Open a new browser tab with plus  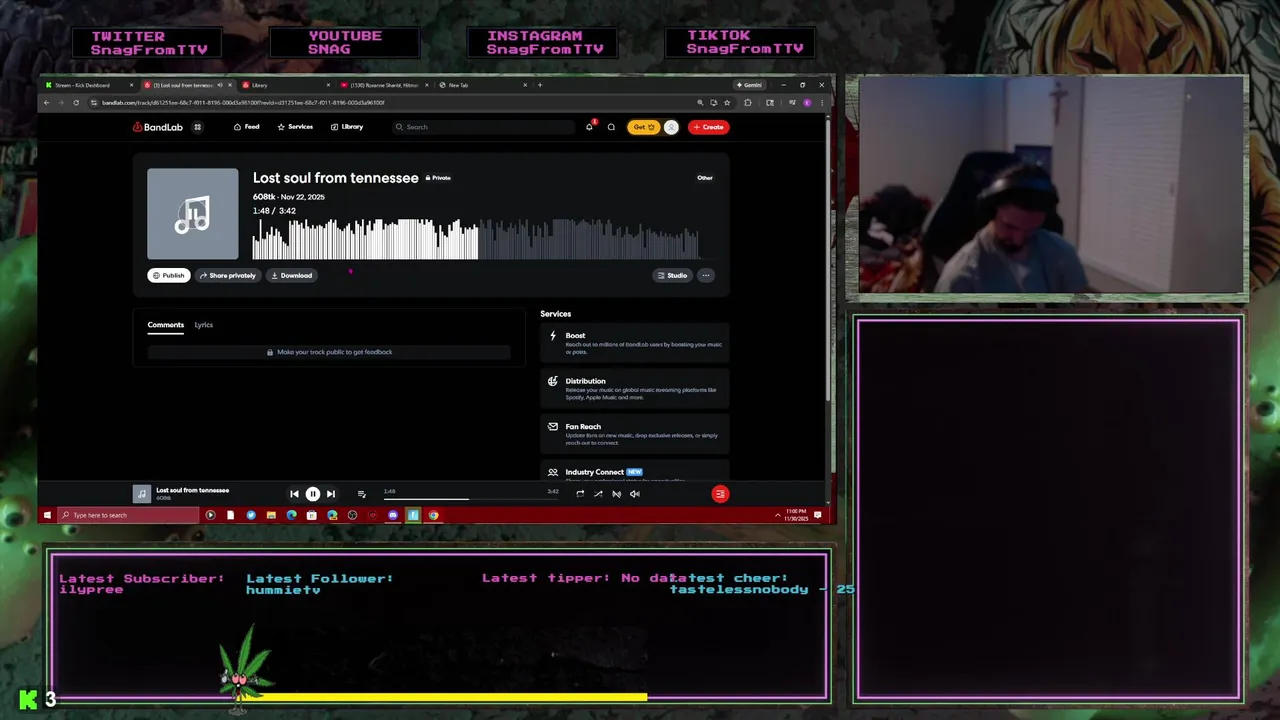point(540,85)
